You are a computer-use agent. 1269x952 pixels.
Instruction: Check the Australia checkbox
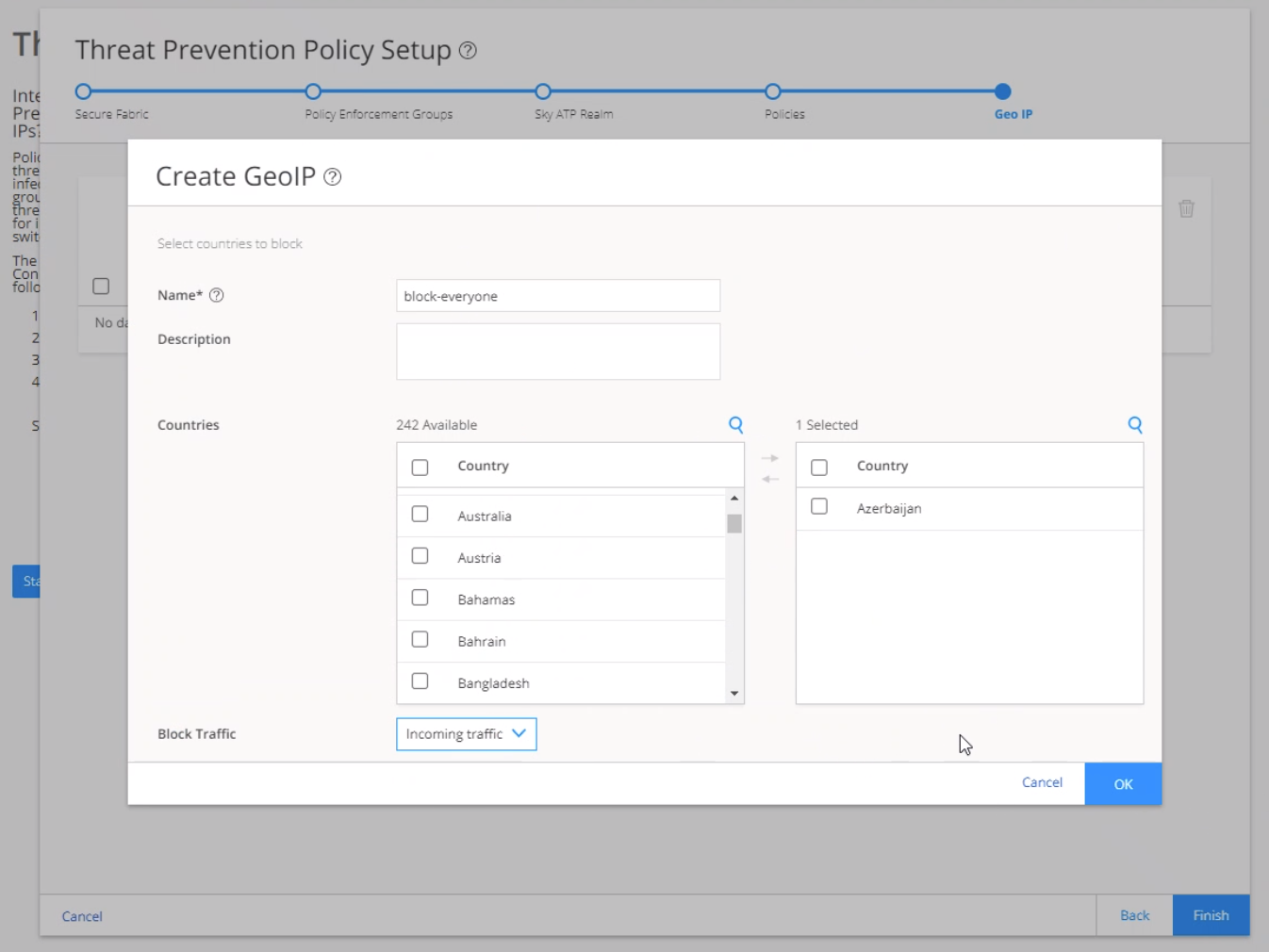click(x=420, y=515)
